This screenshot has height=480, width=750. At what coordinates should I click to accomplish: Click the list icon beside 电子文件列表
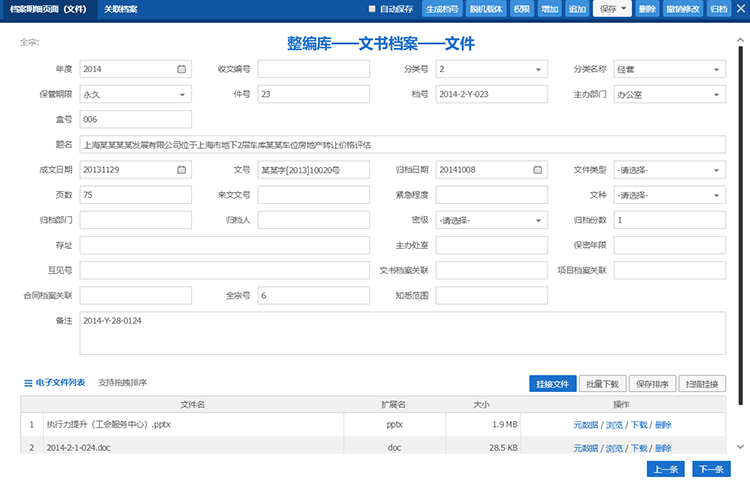click(28, 383)
